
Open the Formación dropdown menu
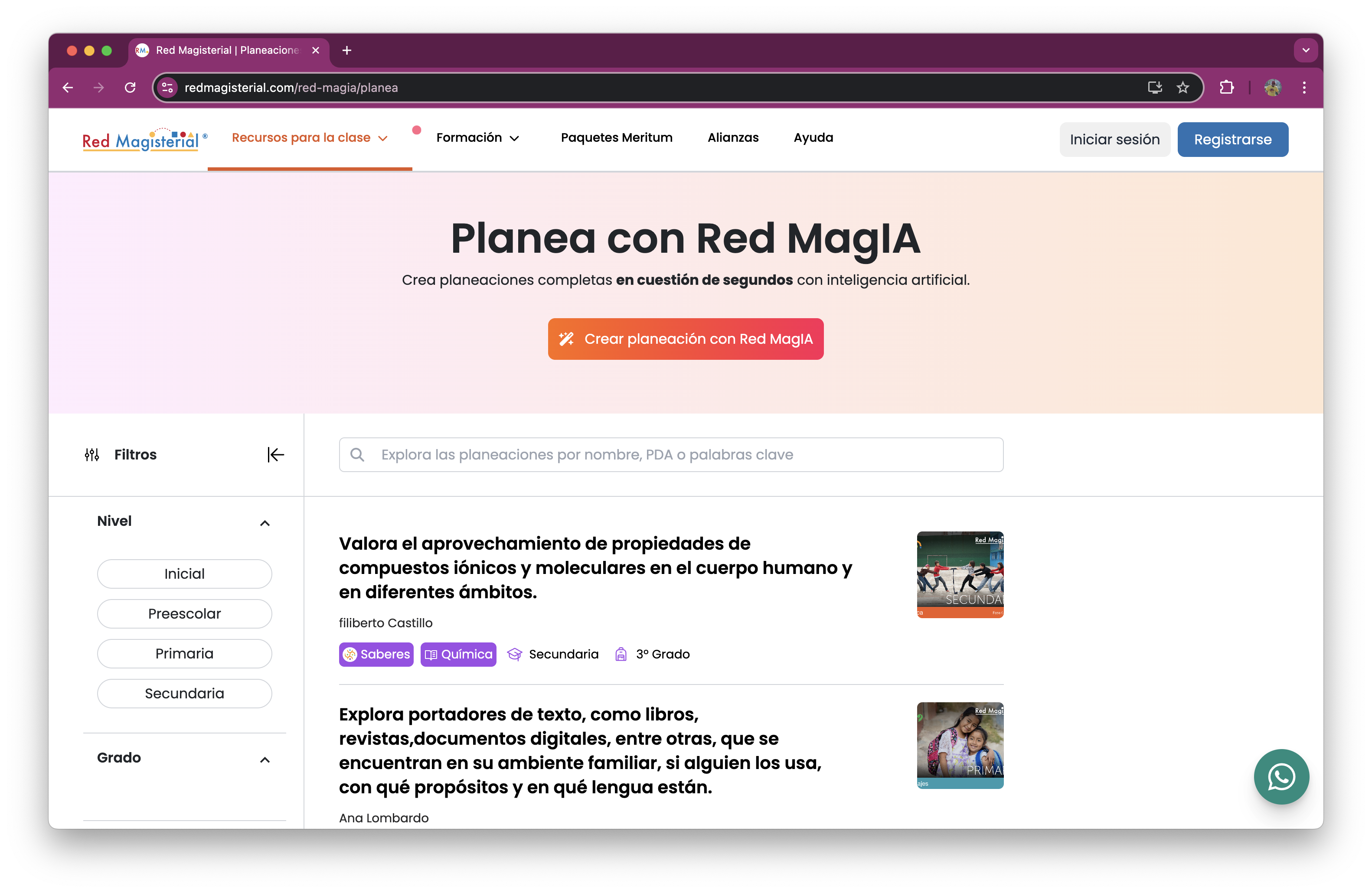coord(477,138)
